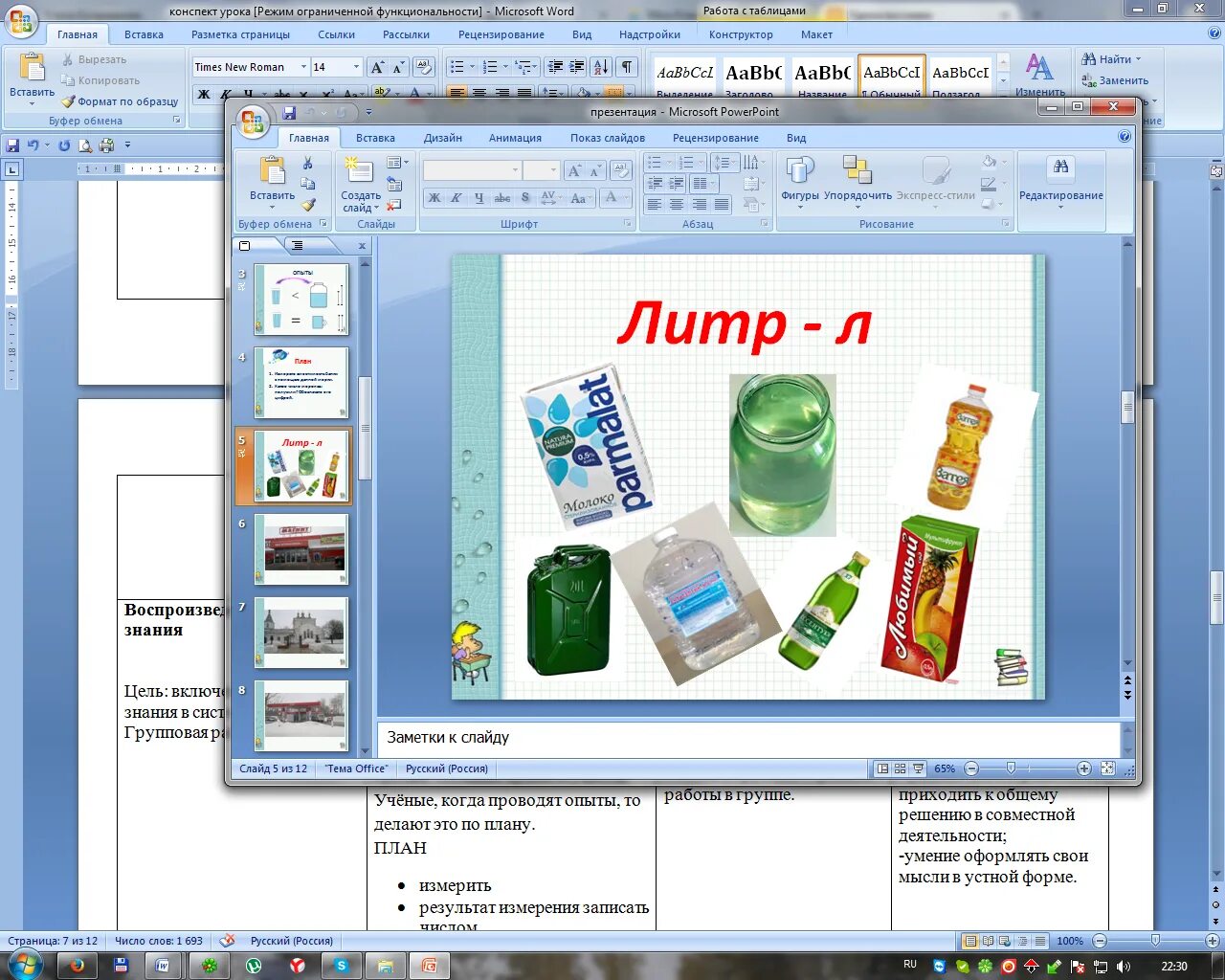Image resolution: width=1225 pixels, height=980 pixels.
Task: Click the spell check icon in Word's status bar
Action: click(227, 941)
